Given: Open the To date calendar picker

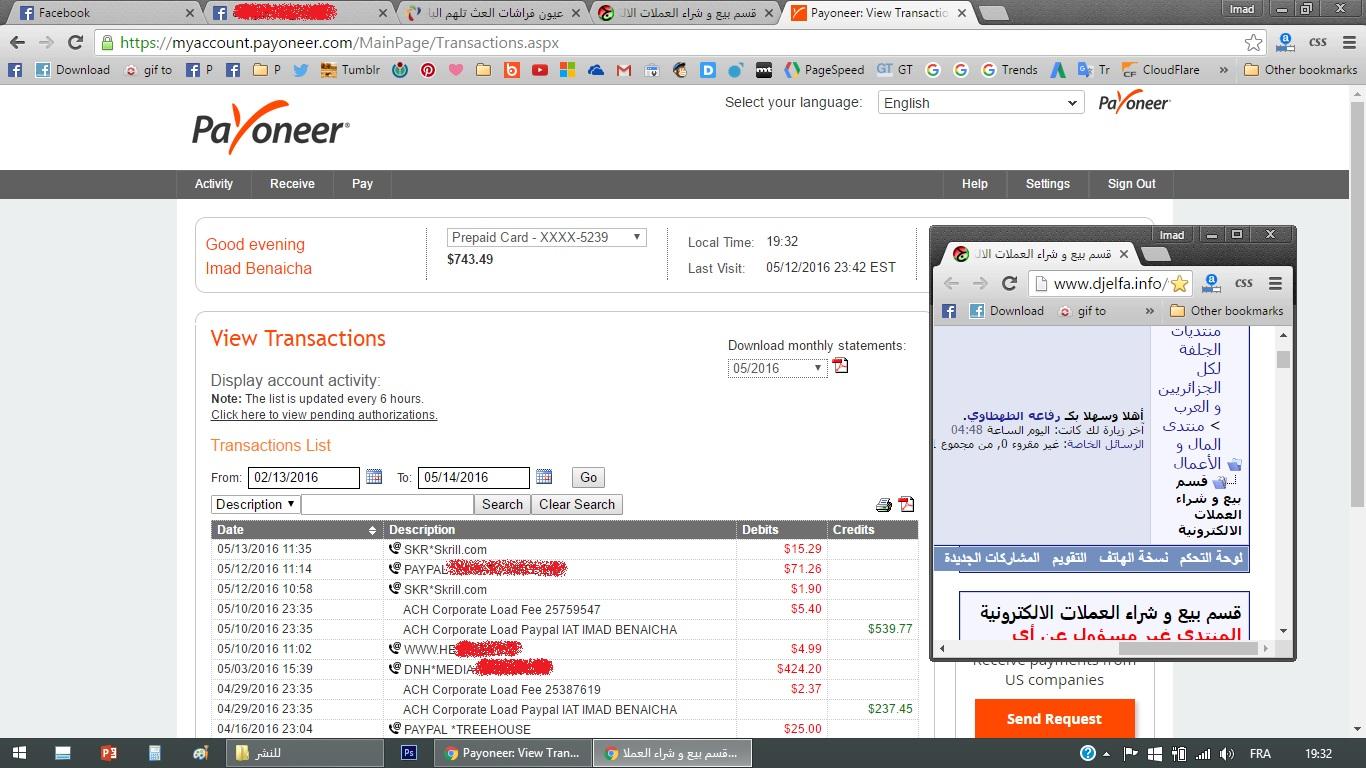Looking at the screenshot, I should [544, 477].
